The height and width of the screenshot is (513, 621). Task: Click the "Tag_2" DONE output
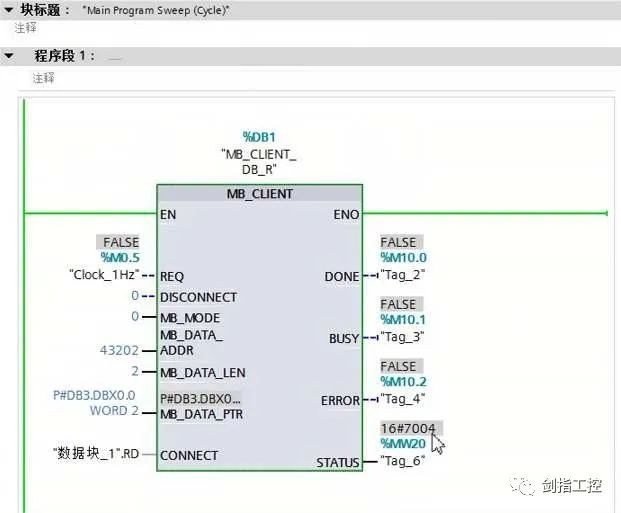click(404, 275)
